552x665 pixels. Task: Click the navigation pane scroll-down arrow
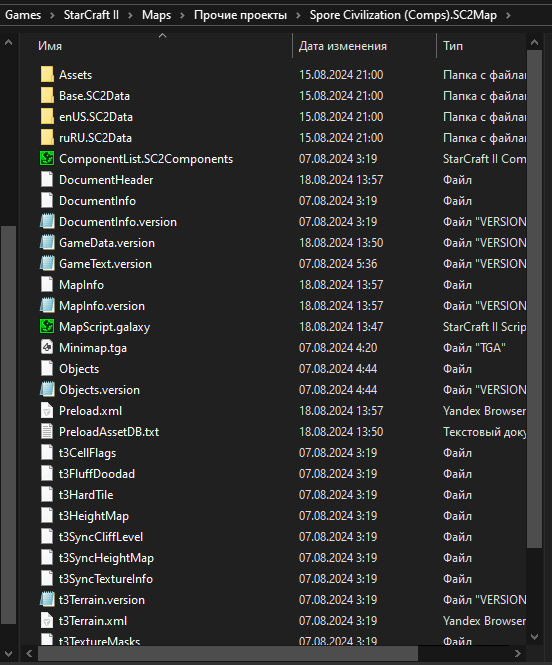coord(8,653)
